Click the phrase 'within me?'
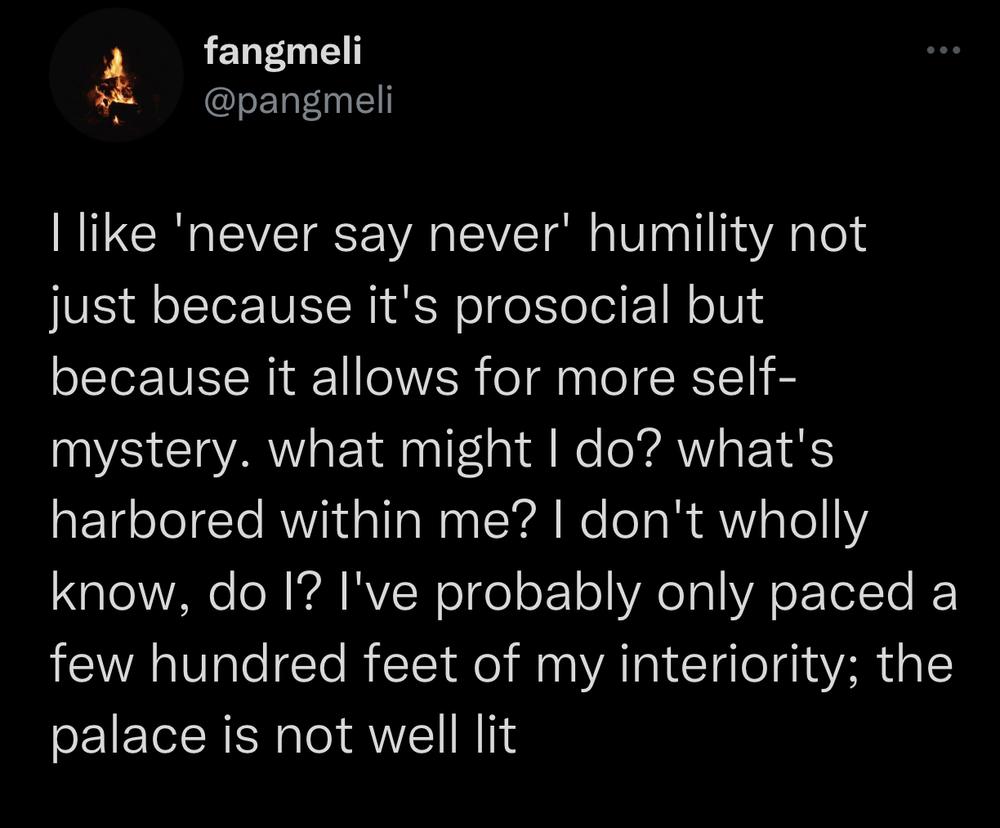1000x828 pixels. 405,520
